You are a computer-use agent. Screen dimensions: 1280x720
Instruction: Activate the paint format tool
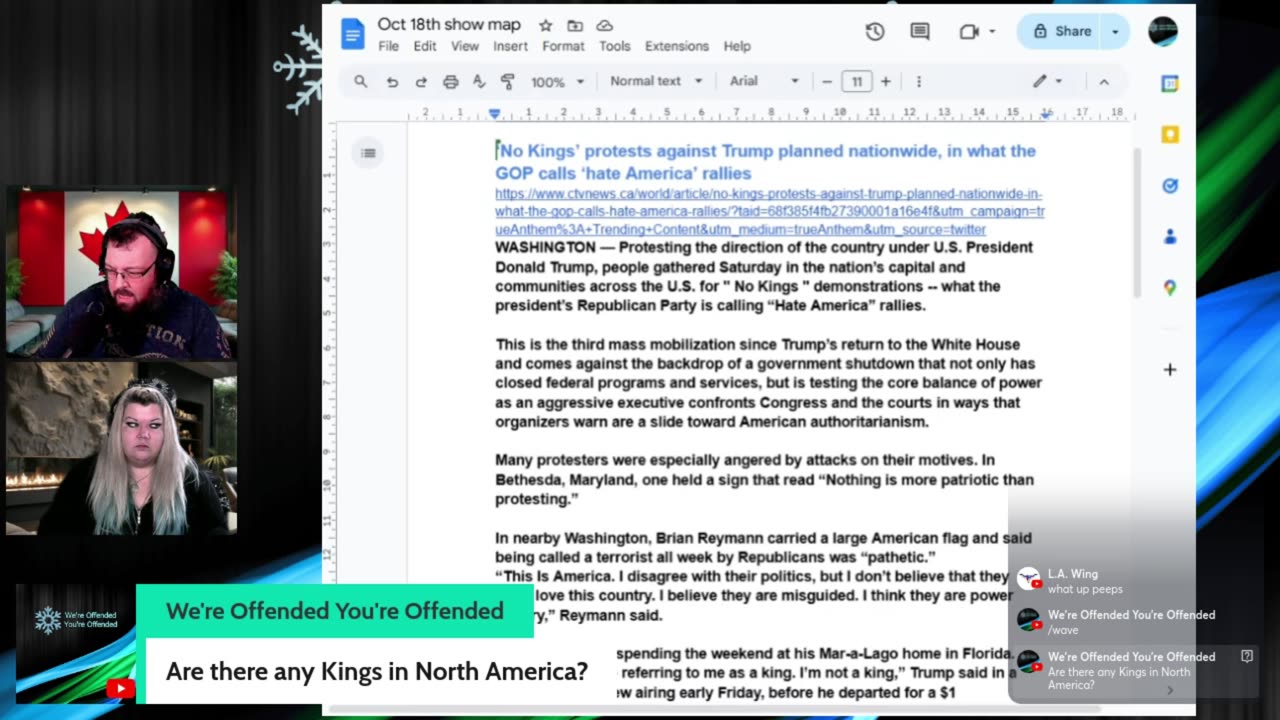[x=507, y=82]
